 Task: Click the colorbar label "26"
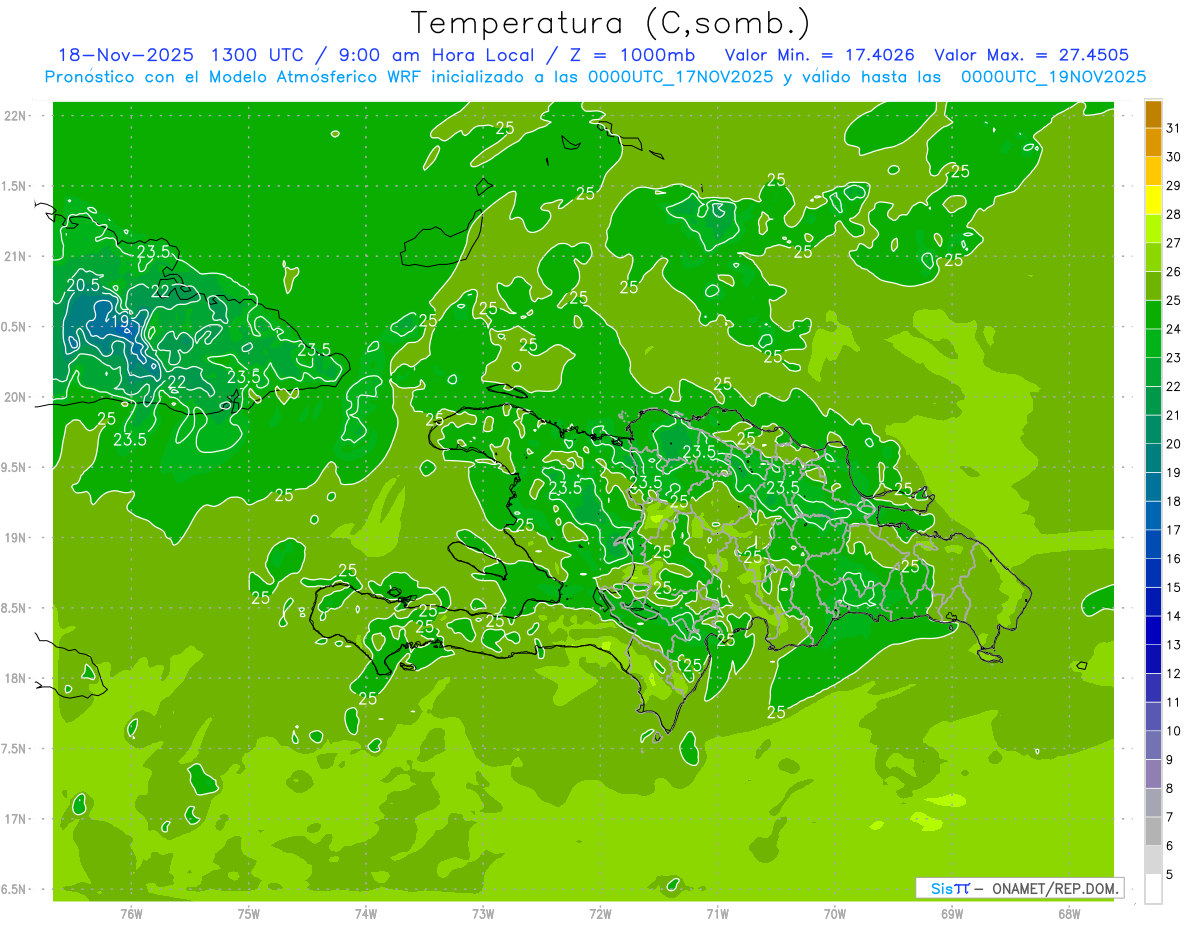(x=1174, y=272)
